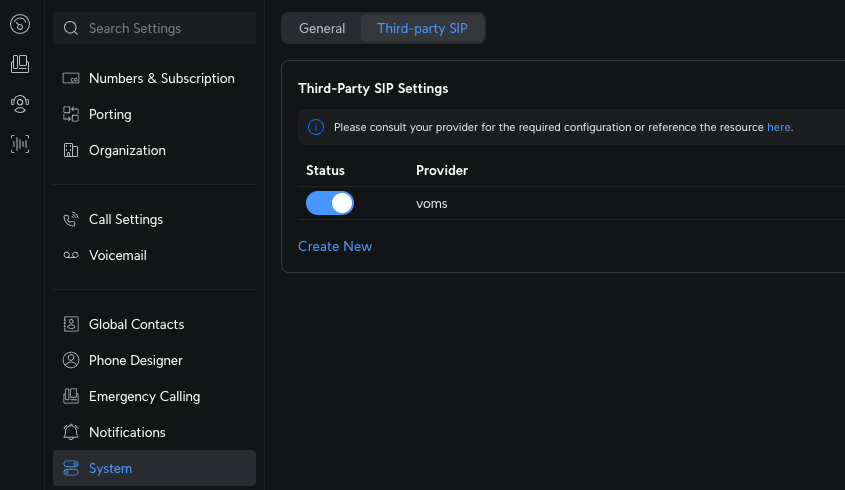Select the voms provider row
The image size is (845, 490).
432,203
